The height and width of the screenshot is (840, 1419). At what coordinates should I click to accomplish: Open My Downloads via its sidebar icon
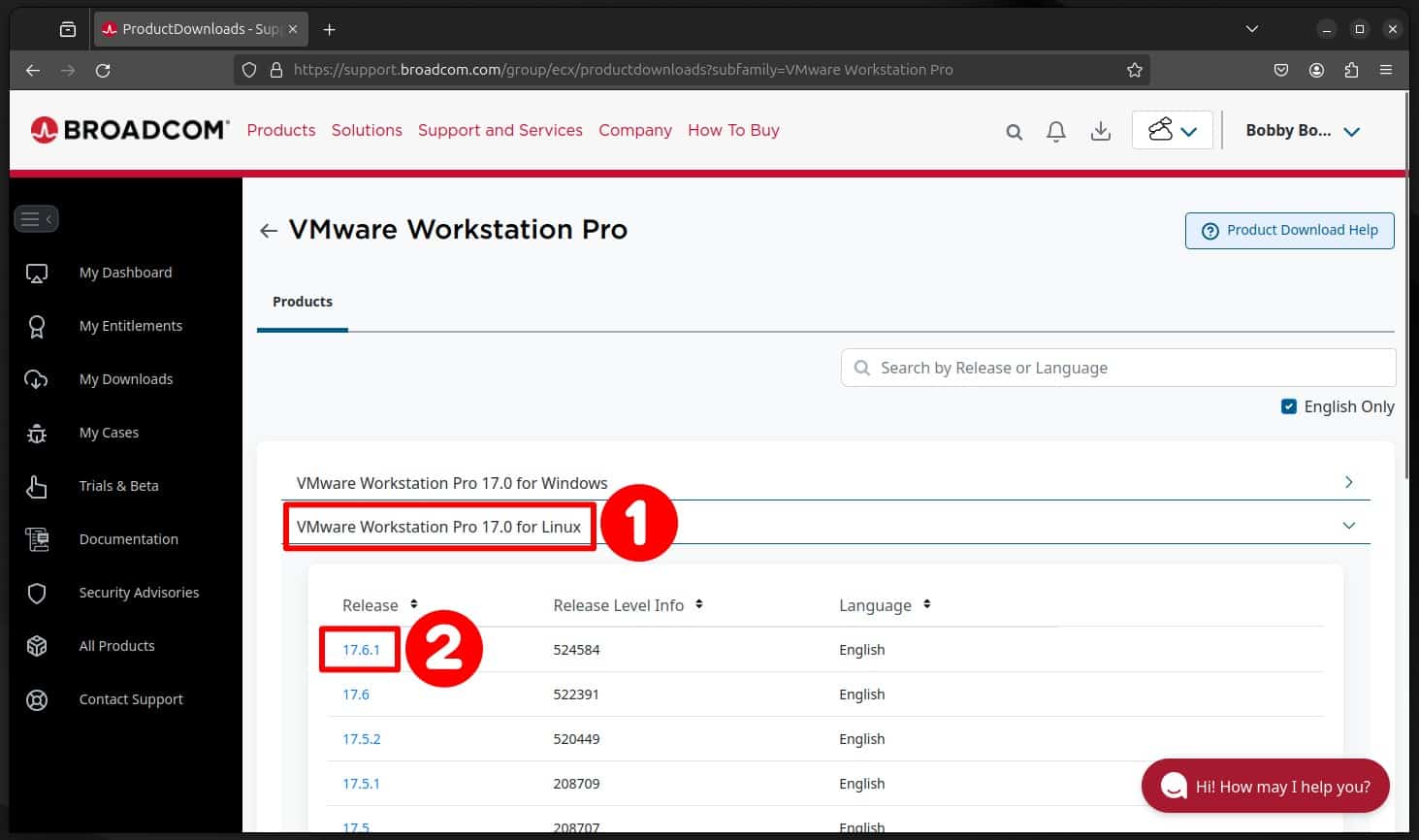click(x=36, y=379)
